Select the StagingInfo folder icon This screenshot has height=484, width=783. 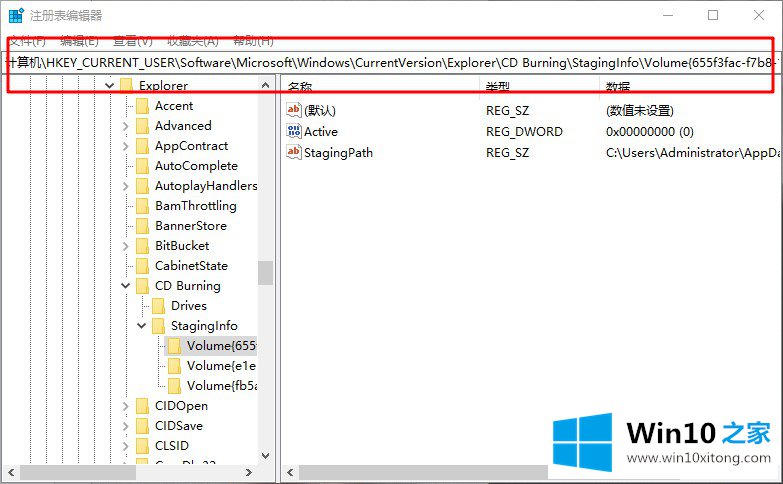[x=159, y=326]
